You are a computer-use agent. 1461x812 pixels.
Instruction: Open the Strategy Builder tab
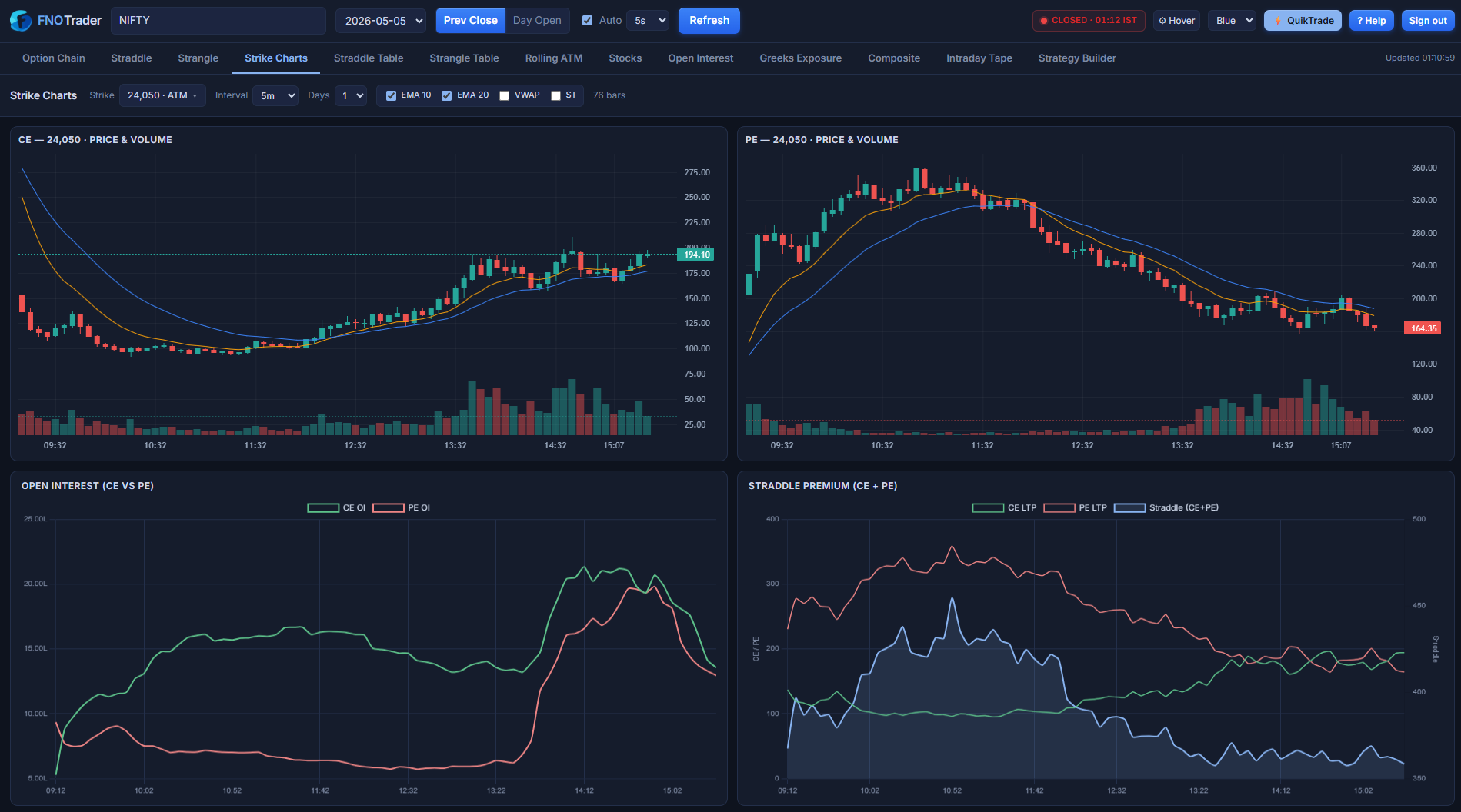click(1077, 58)
